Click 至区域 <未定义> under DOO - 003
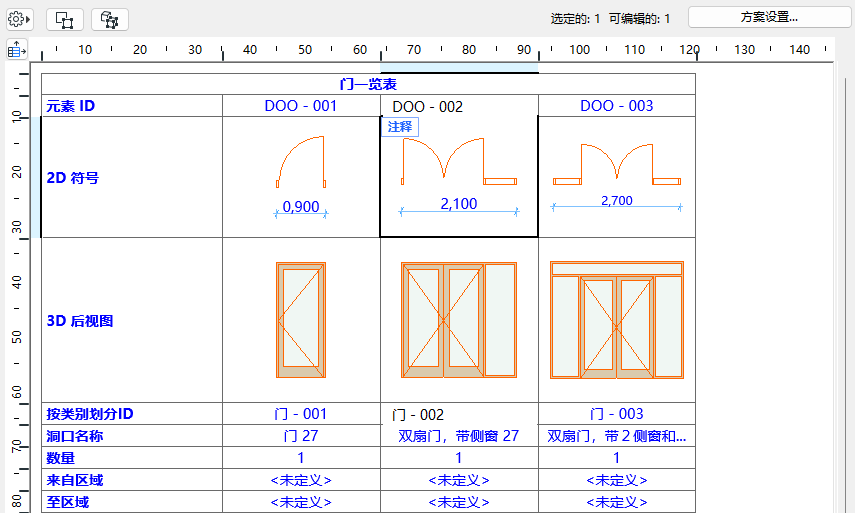 [x=617, y=502]
